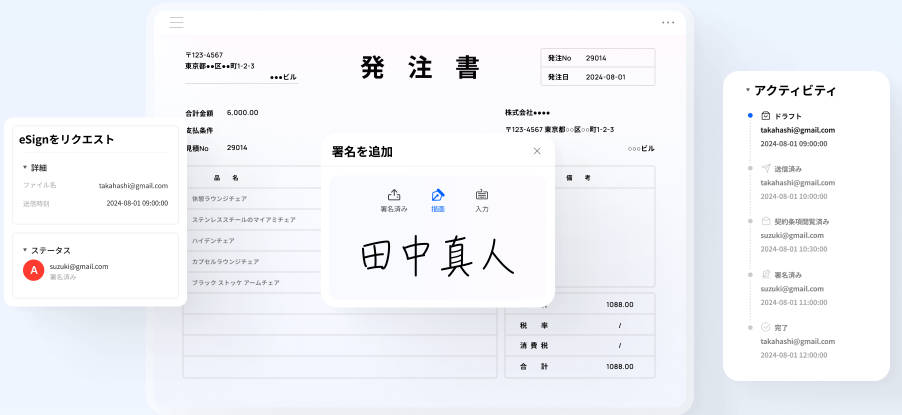This screenshot has width=902, height=415.
Task: Click the 発注日 date field 2024-08-01
Action: [617, 77]
